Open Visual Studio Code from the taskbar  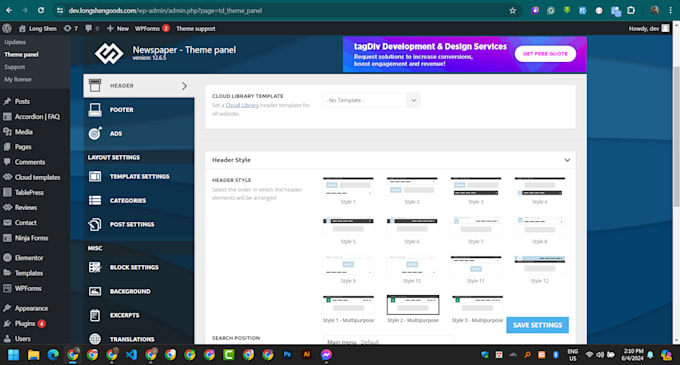click(131, 355)
